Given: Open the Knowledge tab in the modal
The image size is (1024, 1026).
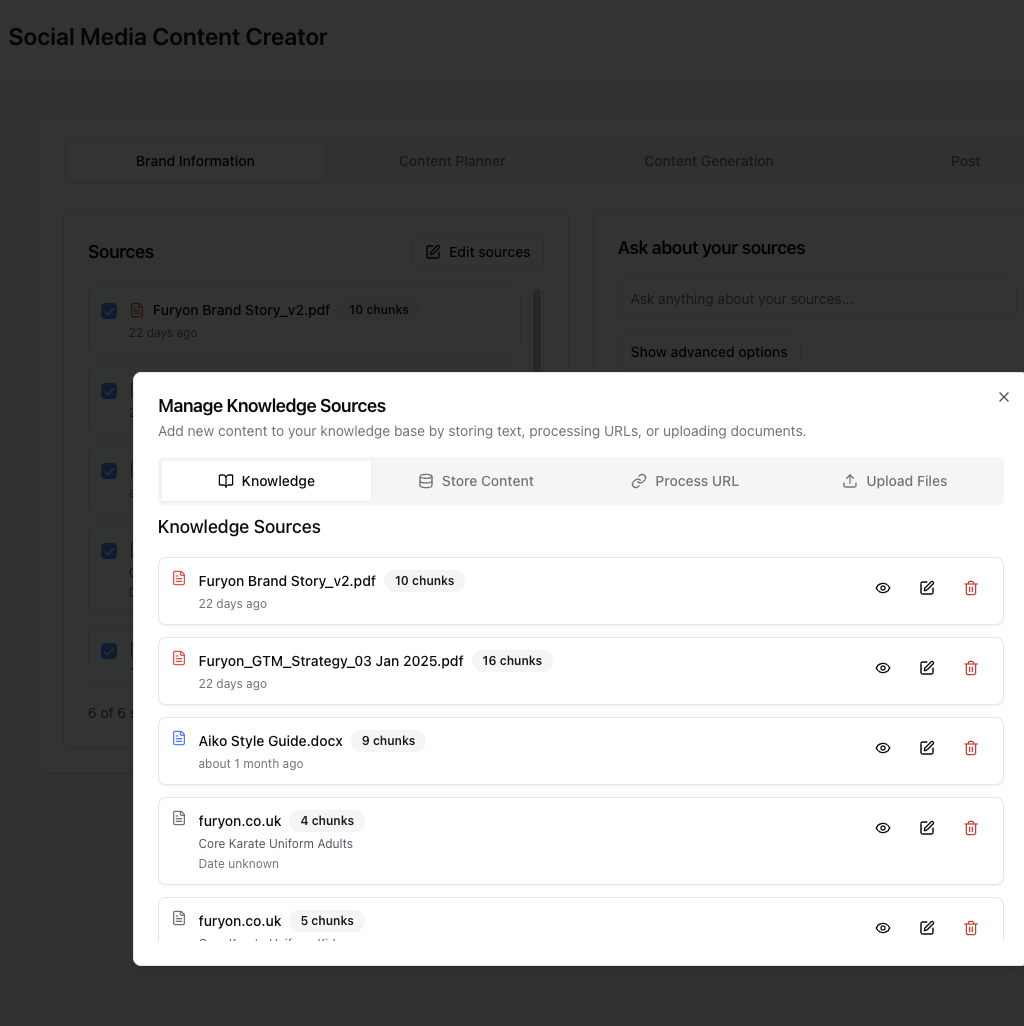Looking at the screenshot, I should coord(266,481).
